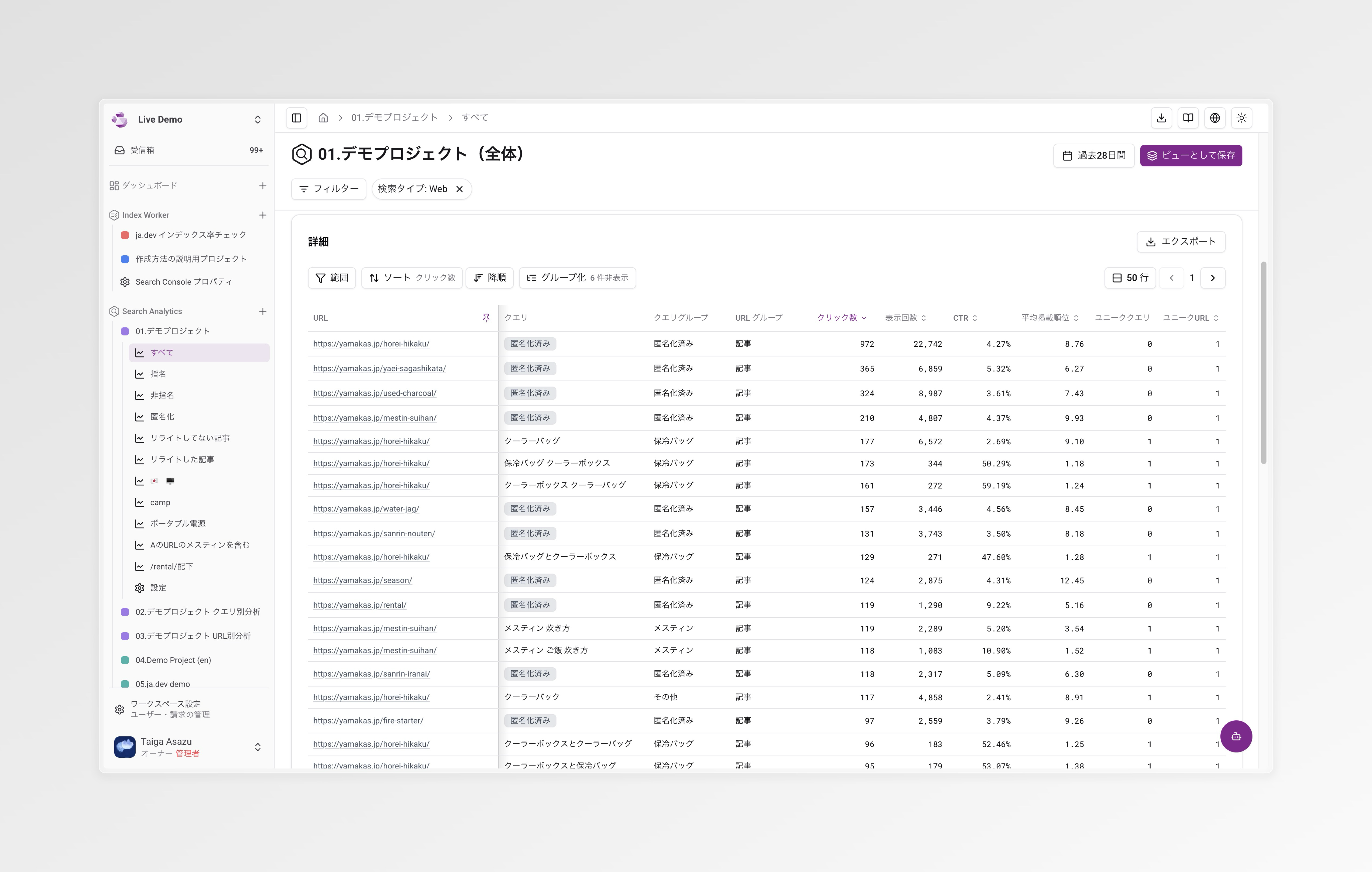Image resolution: width=1372 pixels, height=872 pixels.
Task: Toggle the sidebar panel icon
Action: (296, 118)
